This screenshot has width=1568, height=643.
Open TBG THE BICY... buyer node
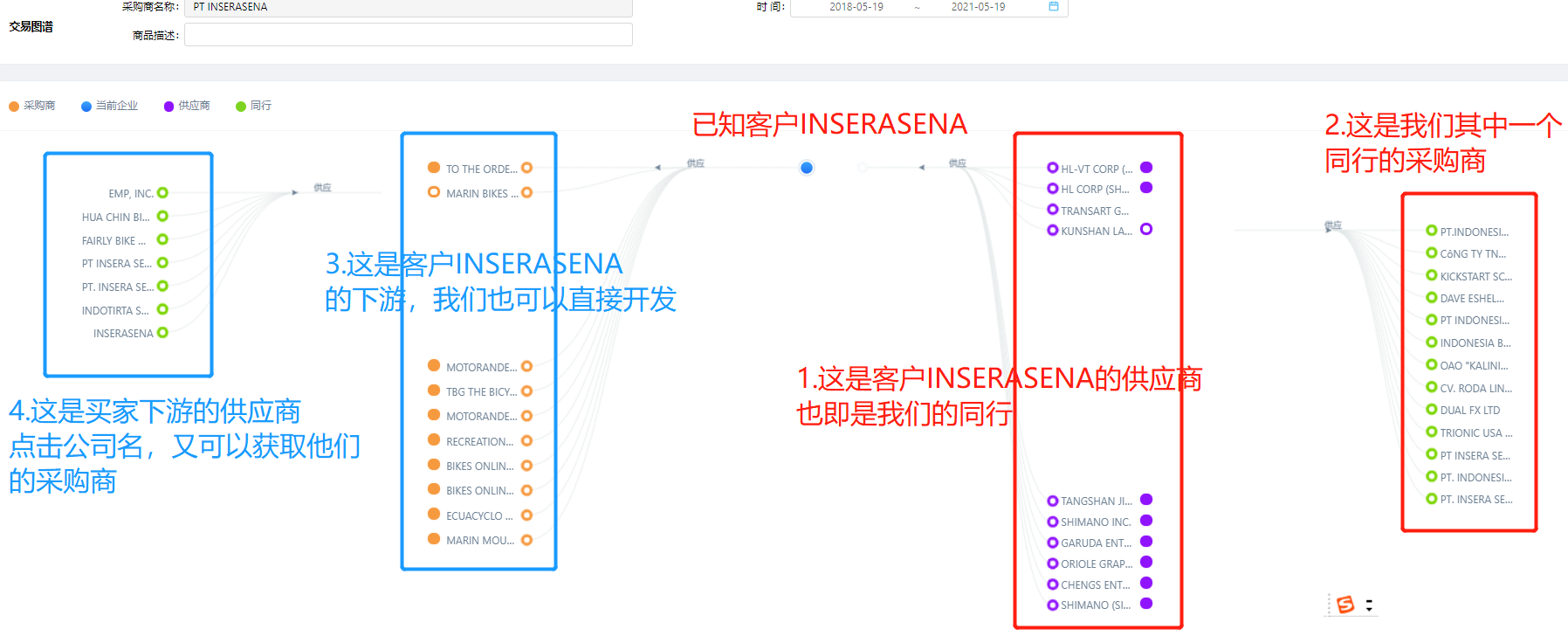click(434, 391)
